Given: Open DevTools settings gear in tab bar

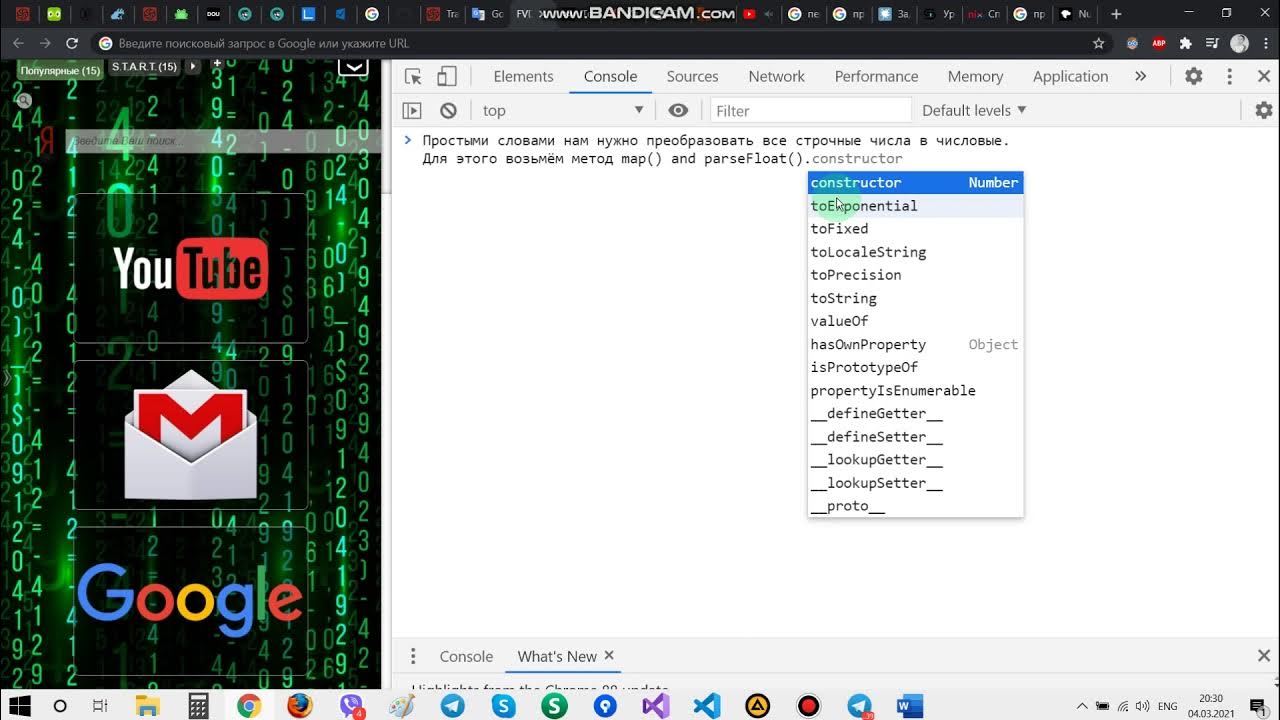Looking at the screenshot, I should point(1194,77).
